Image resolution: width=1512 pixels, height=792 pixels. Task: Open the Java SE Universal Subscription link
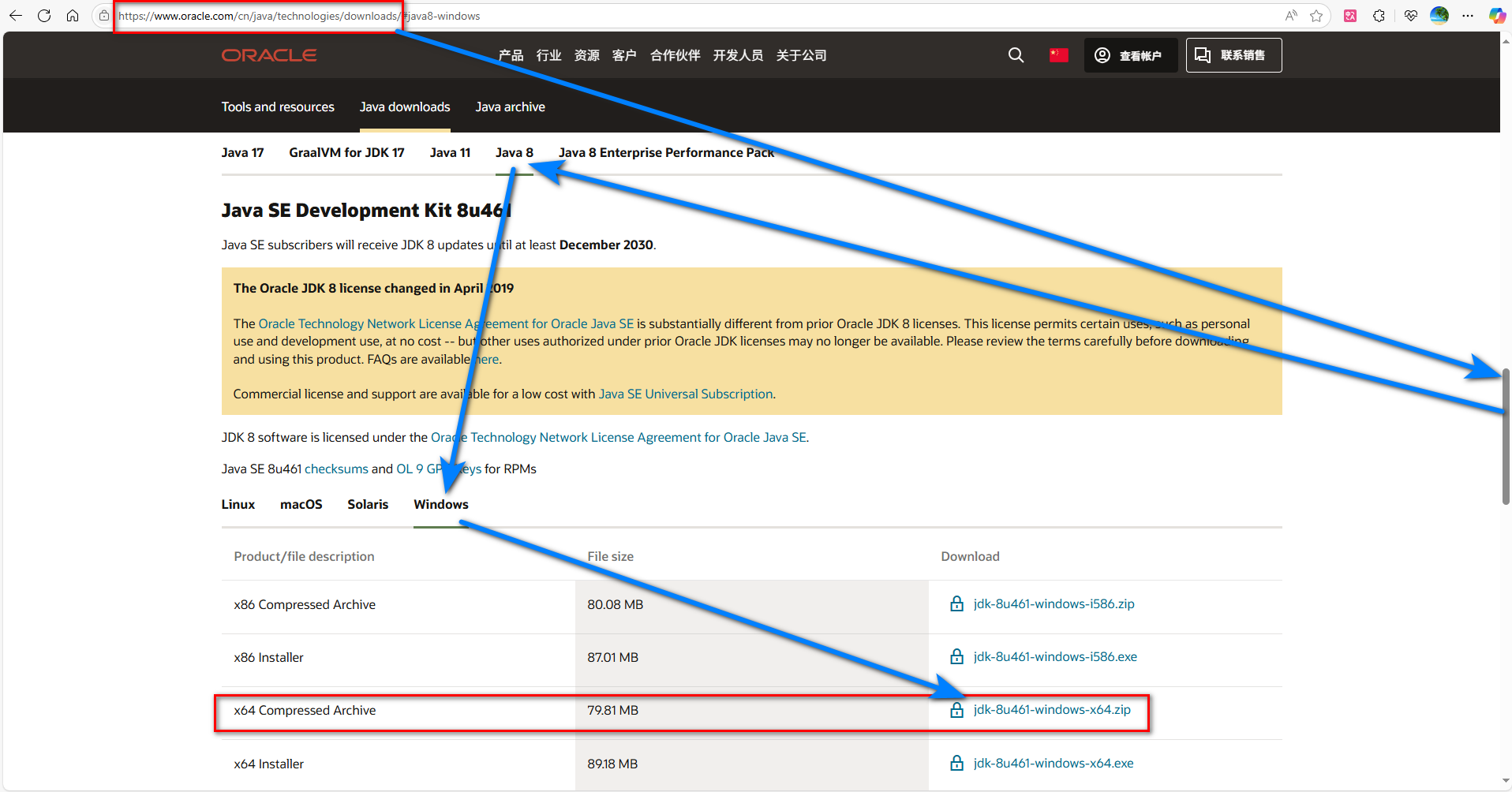pyautogui.click(x=686, y=394)
